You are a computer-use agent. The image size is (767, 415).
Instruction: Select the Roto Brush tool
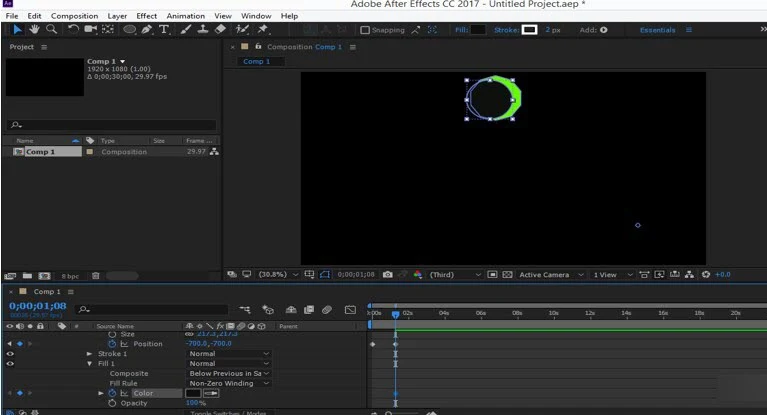point(242,29)
